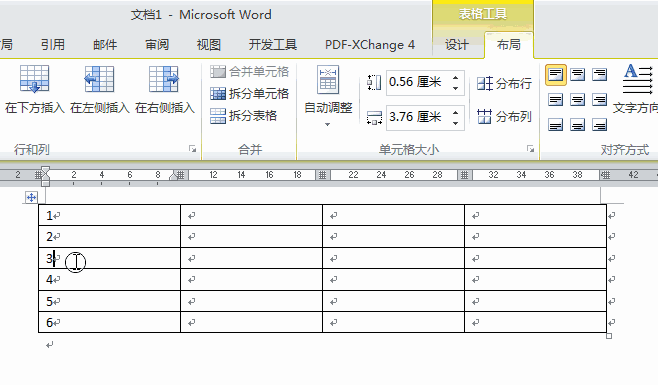Image resolution: width=658 pixels, height=385 pixels.
Task: Select Align Bottom Left alignment
Action: click(x=556, y=125)
